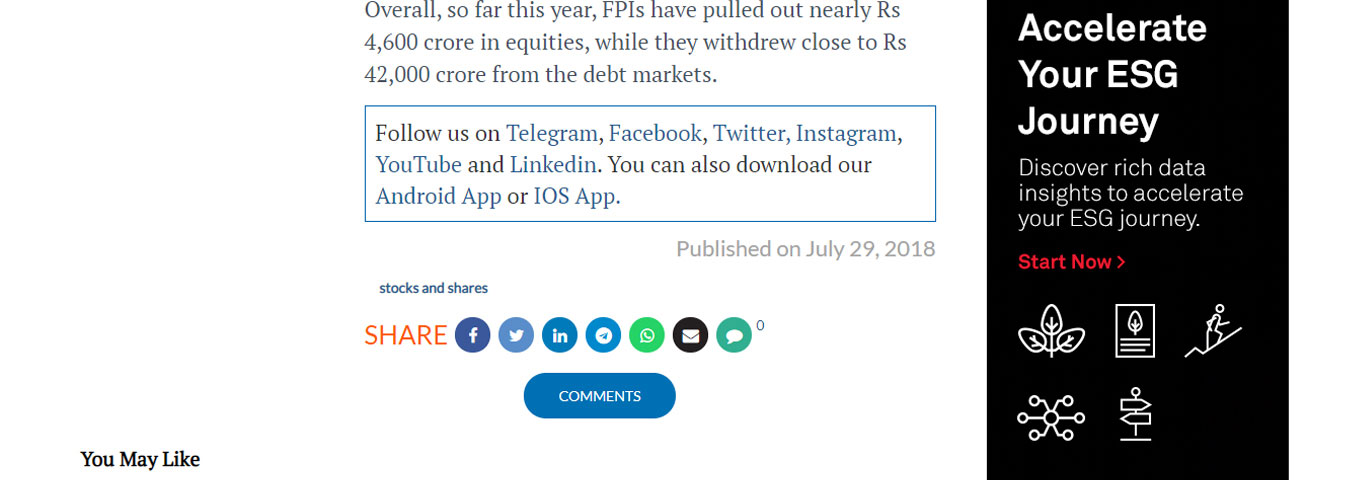The width and height of the screenshot is (1366, 480).
Task: Click the stocks and shares tag
Action: pyautogui.click(x=433, y=288)
